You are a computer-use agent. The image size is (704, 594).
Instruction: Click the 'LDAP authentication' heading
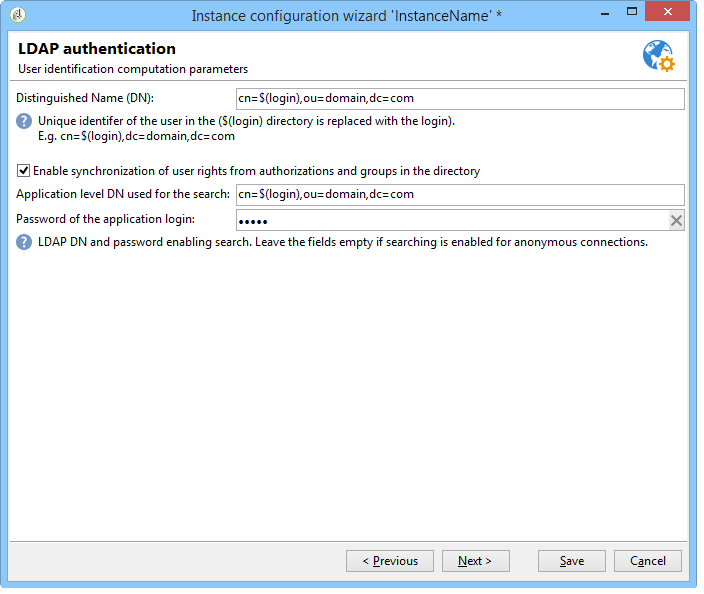coord(97,49)
